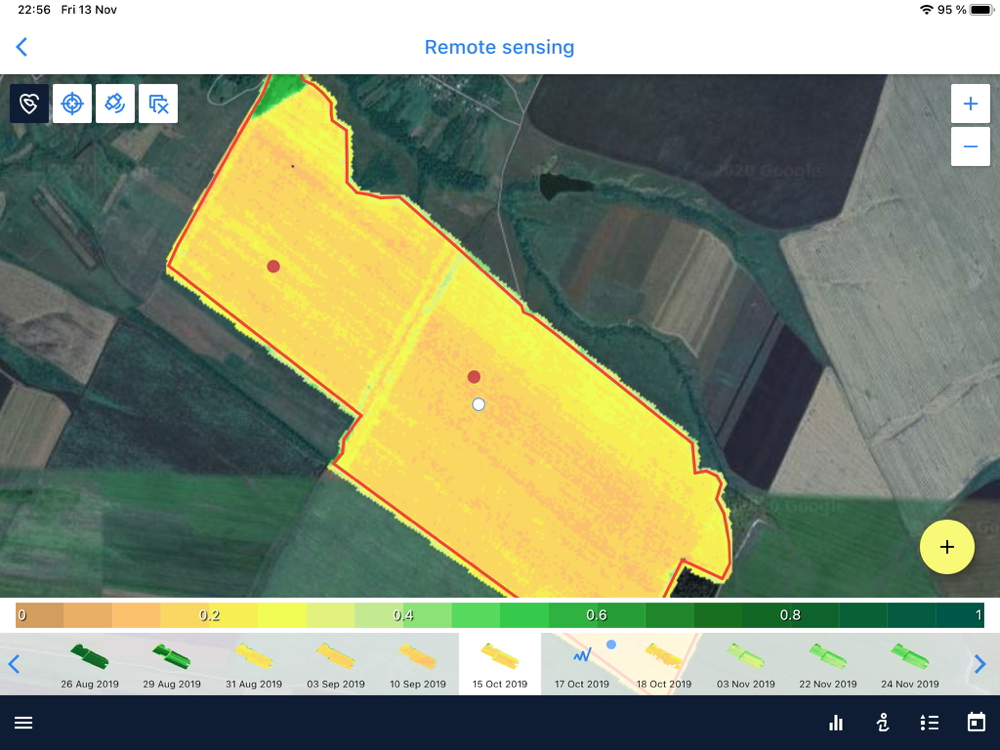Open the 17 Oct 2019 chart entry
The height and width of the screenshot is (750, 1000).
point(582,664)
